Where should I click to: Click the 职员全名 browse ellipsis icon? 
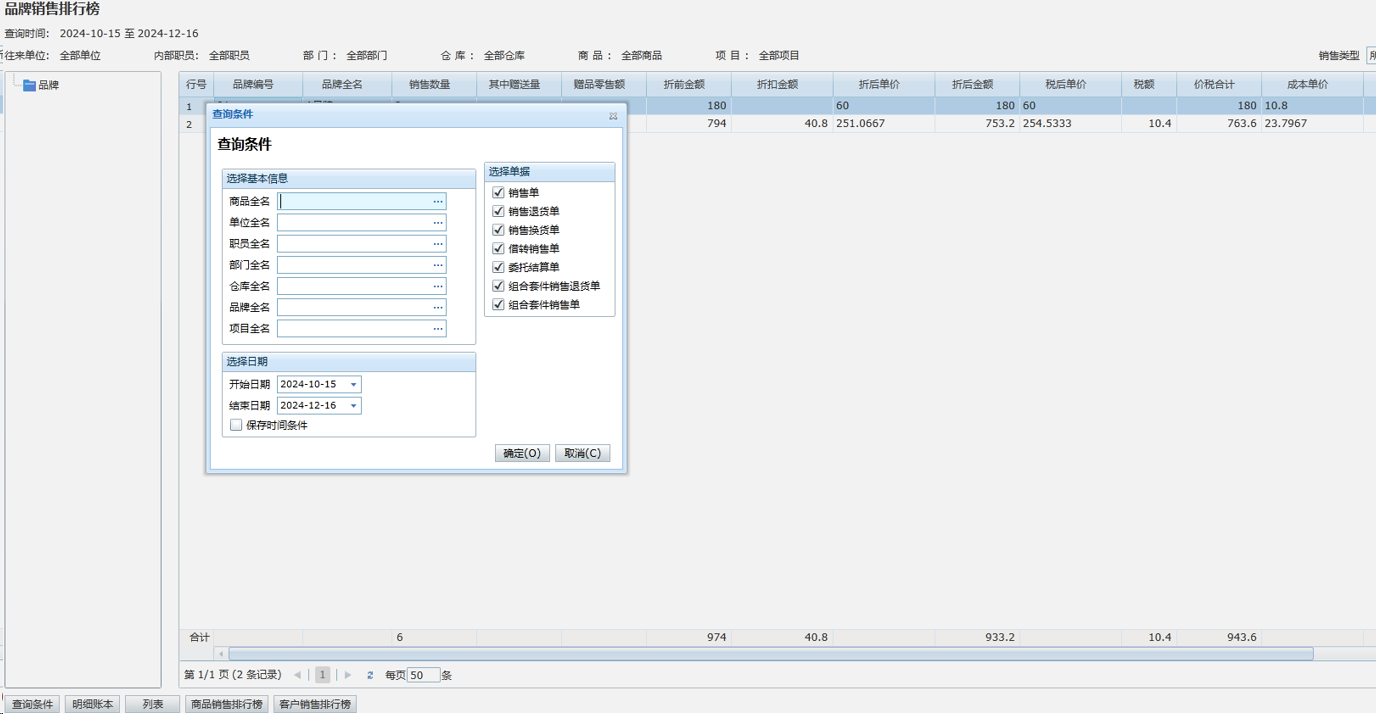tap(438, 244)
